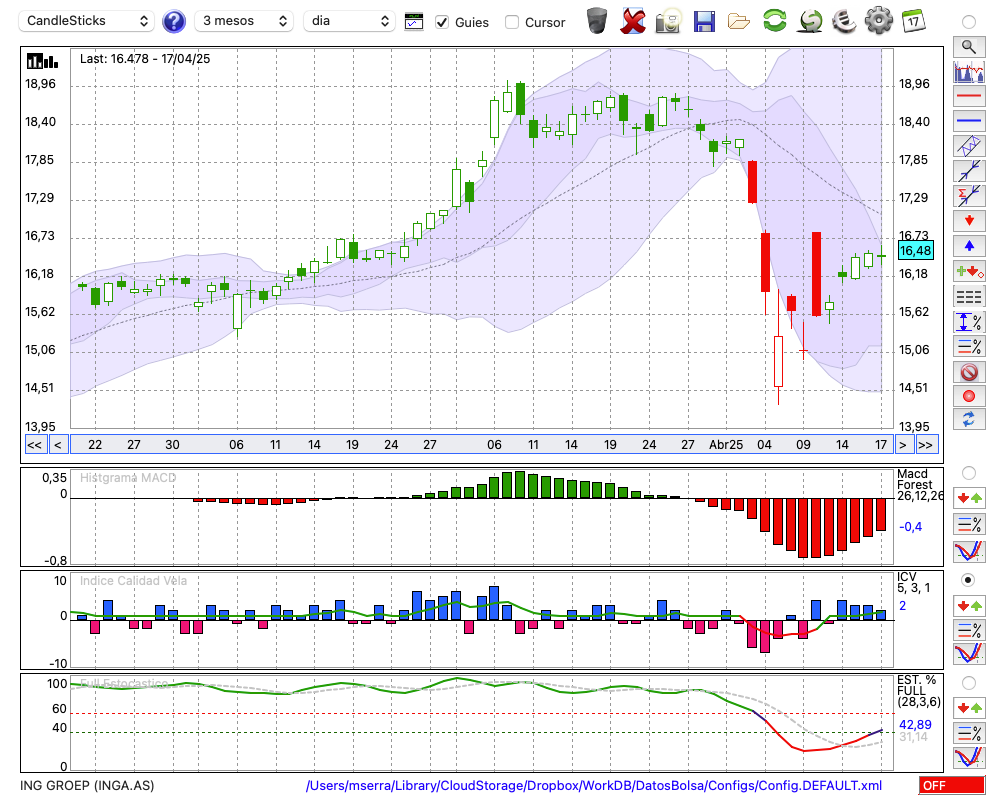Open the '3 mesos' period dropdown
1000x800 pixels.
tap(244, 21)
